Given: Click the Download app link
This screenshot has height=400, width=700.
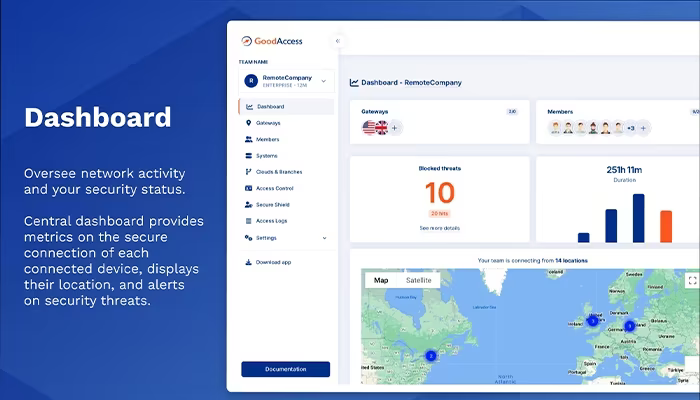Looking at the screenshot, I should point(273,262).
